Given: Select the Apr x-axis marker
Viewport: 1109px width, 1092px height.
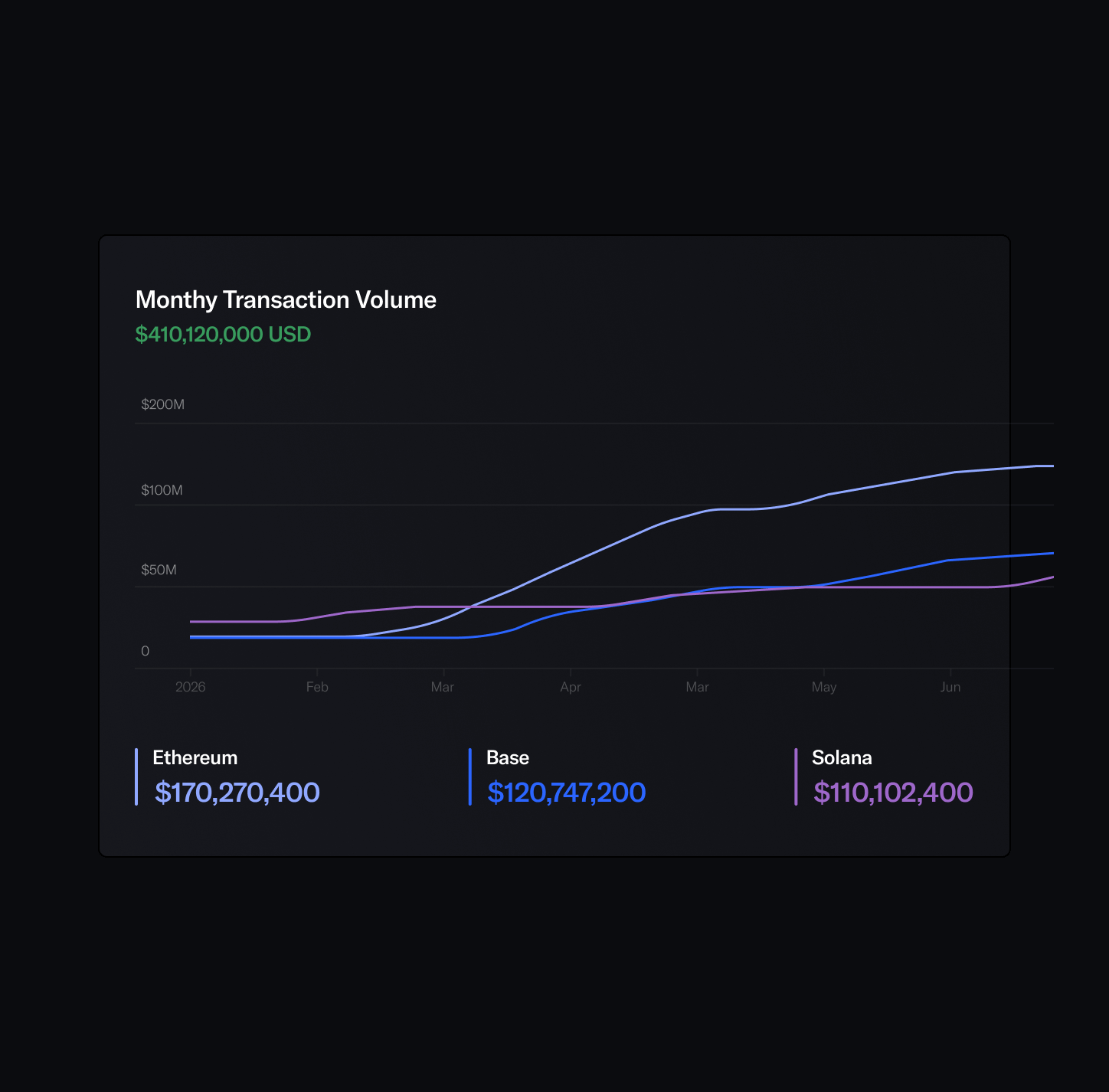Looking at the screenshot, I should tap(571, 687).
